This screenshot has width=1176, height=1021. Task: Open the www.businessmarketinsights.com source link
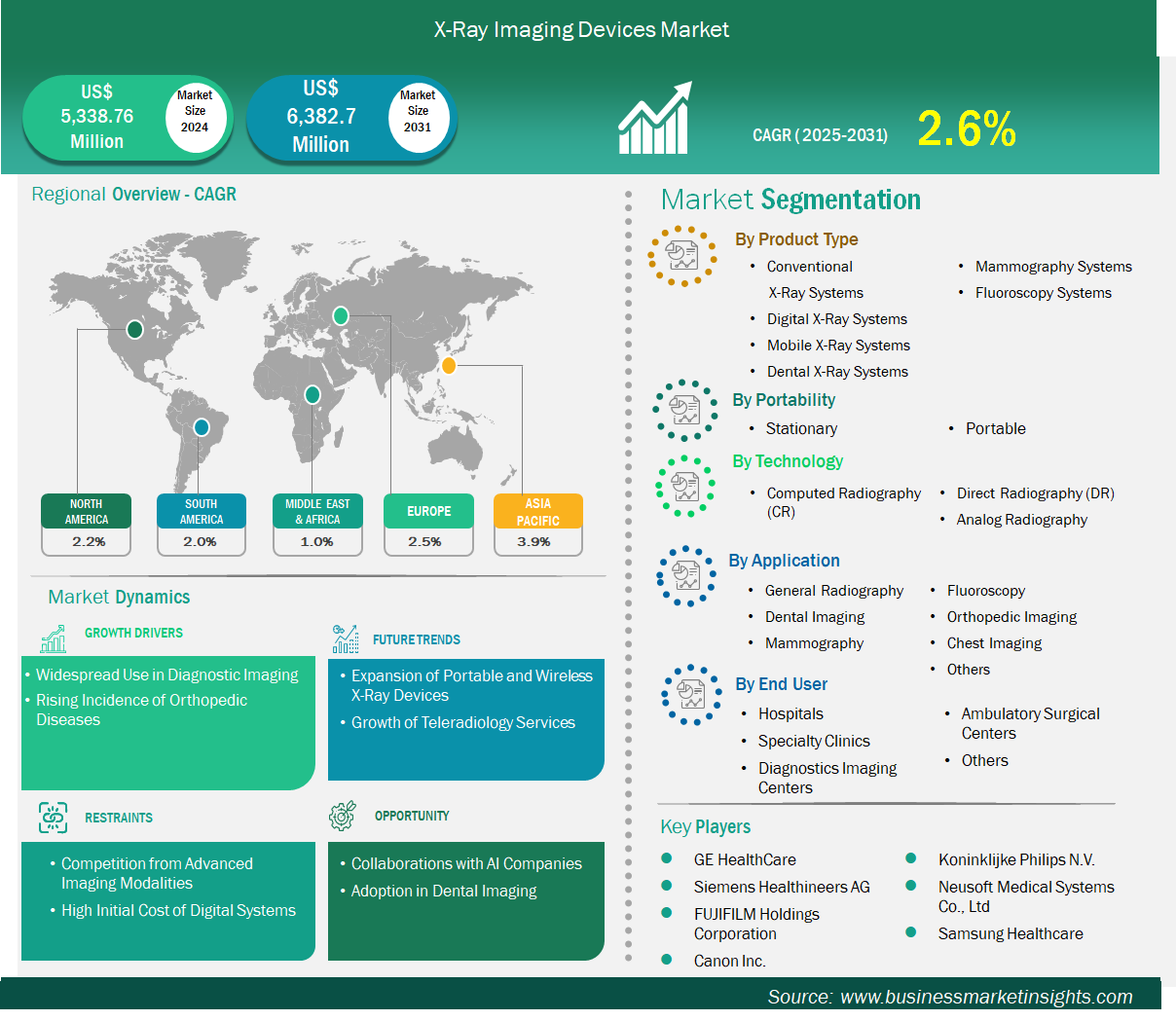pos(985,997)
